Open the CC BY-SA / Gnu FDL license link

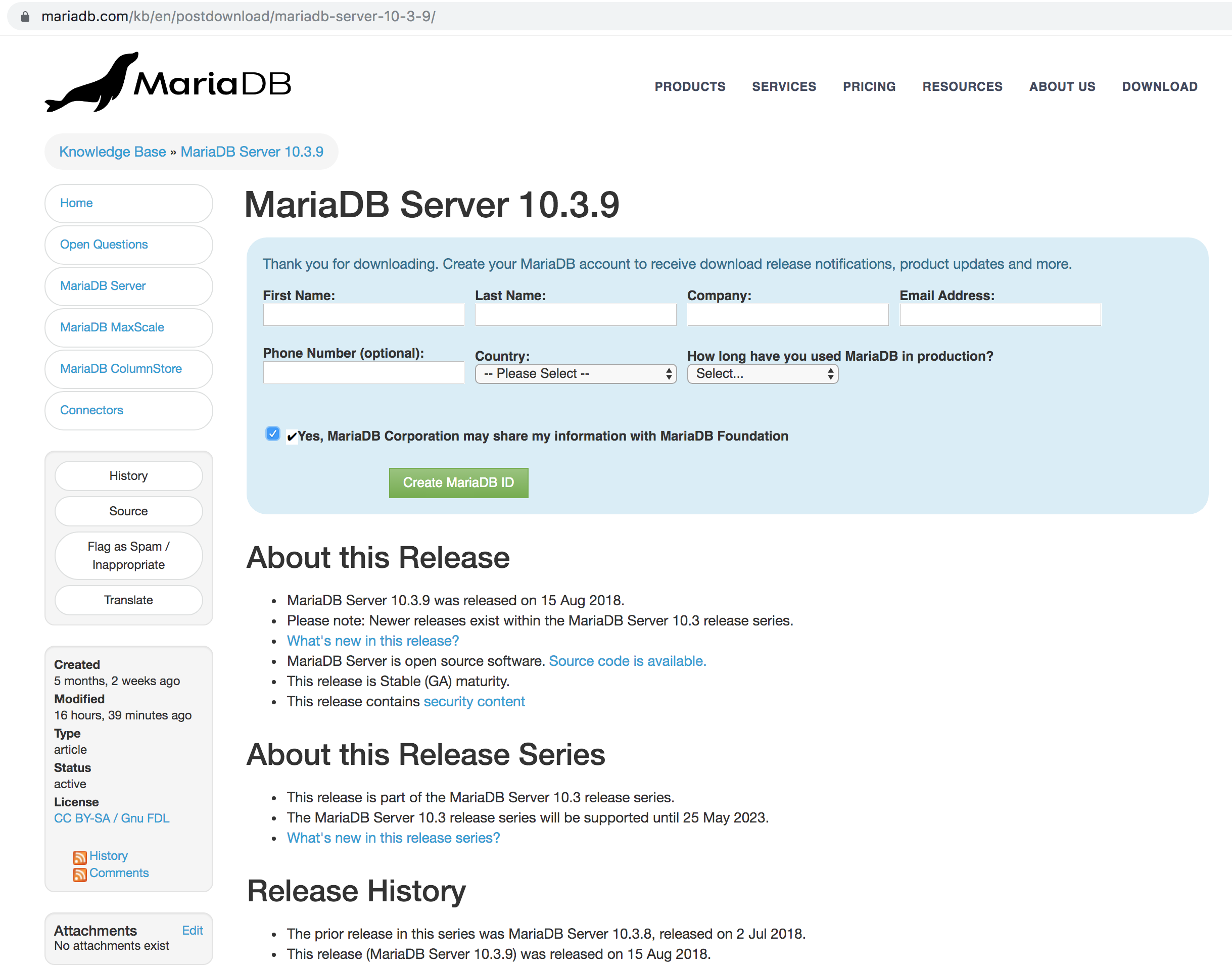tap(112, 818)
